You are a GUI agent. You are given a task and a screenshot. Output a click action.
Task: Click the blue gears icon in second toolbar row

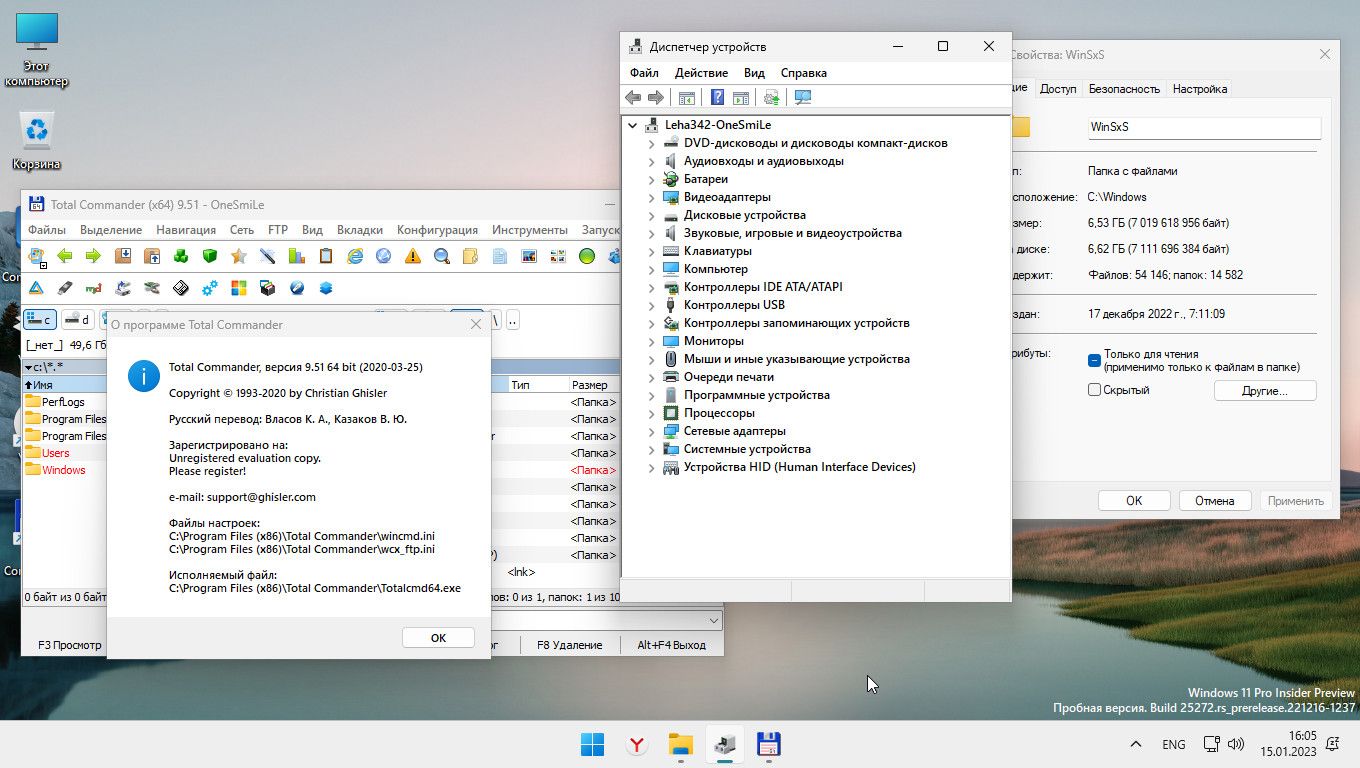(210, 288)
